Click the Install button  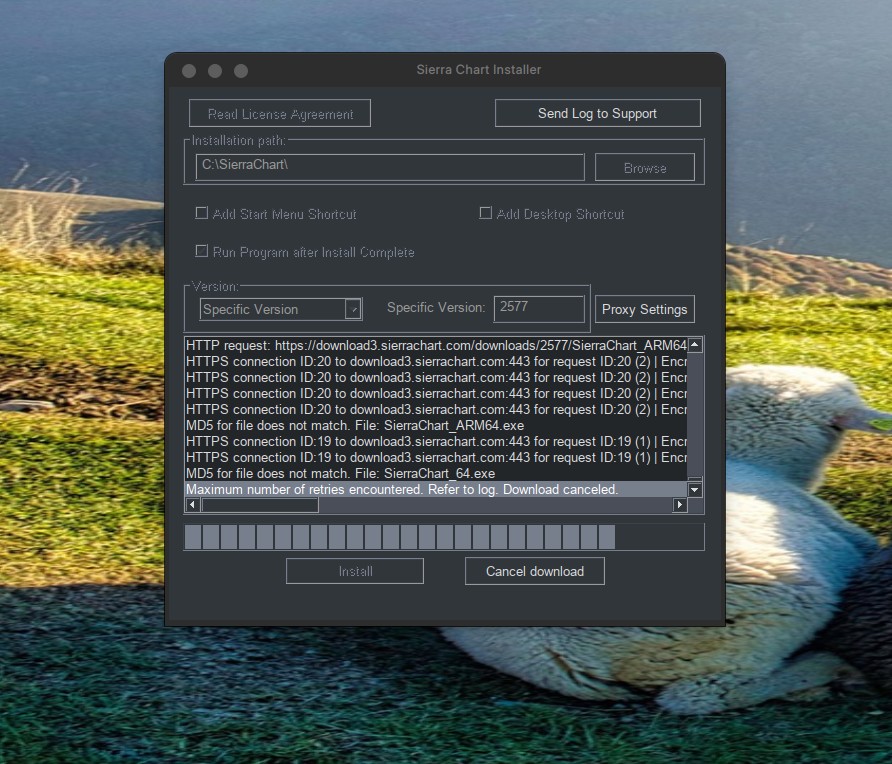click(x=355, y=571)
